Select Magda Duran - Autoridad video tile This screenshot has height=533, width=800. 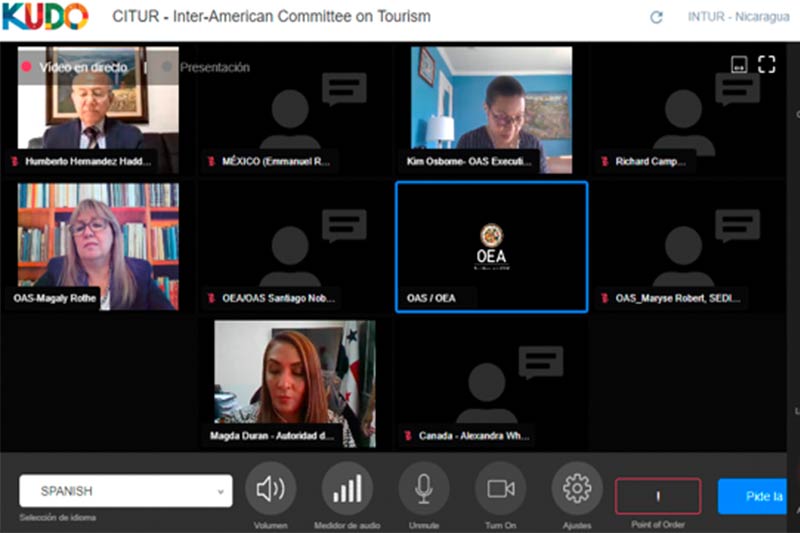[295, 384]
